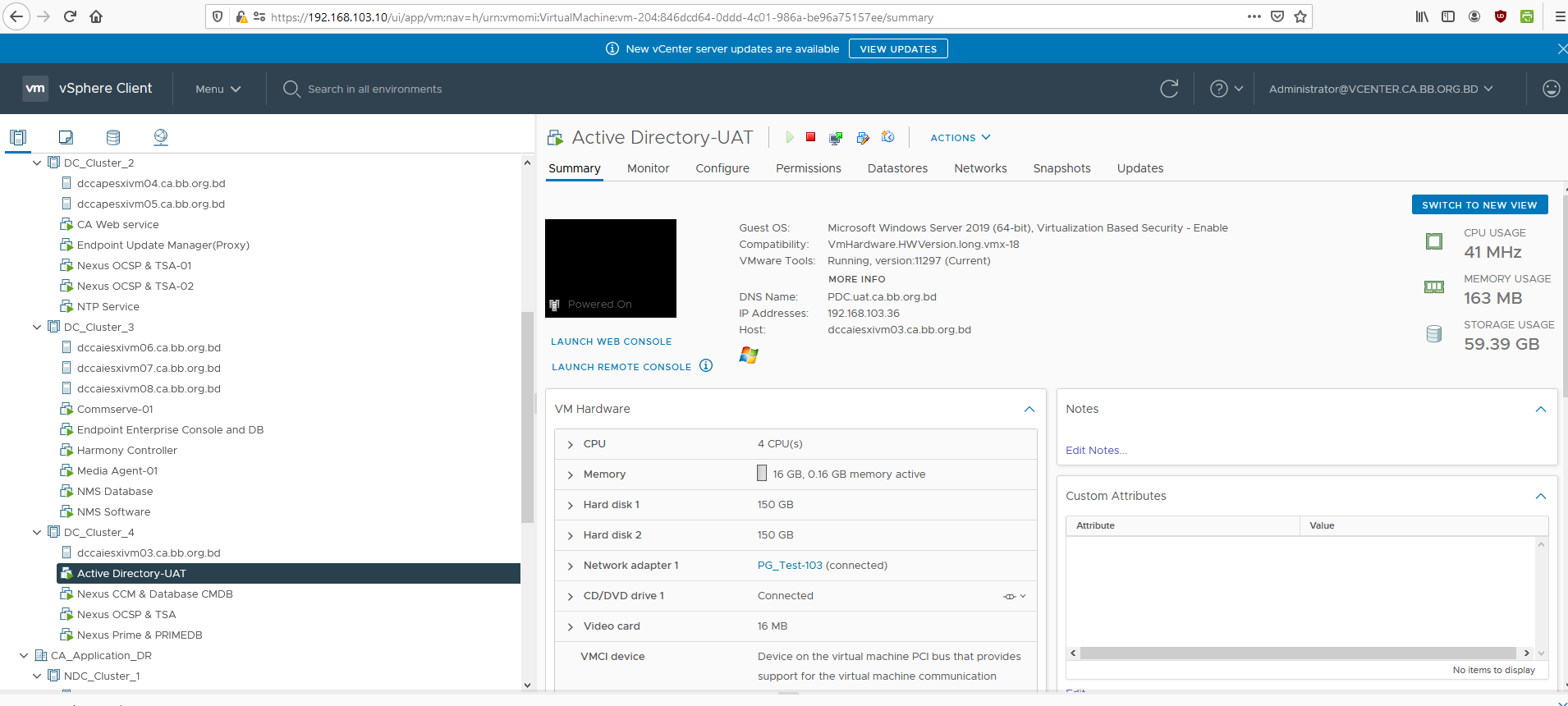Open the Updates tab
The width and height of the screenshot is (1568, 706).
click(1140, 168)
